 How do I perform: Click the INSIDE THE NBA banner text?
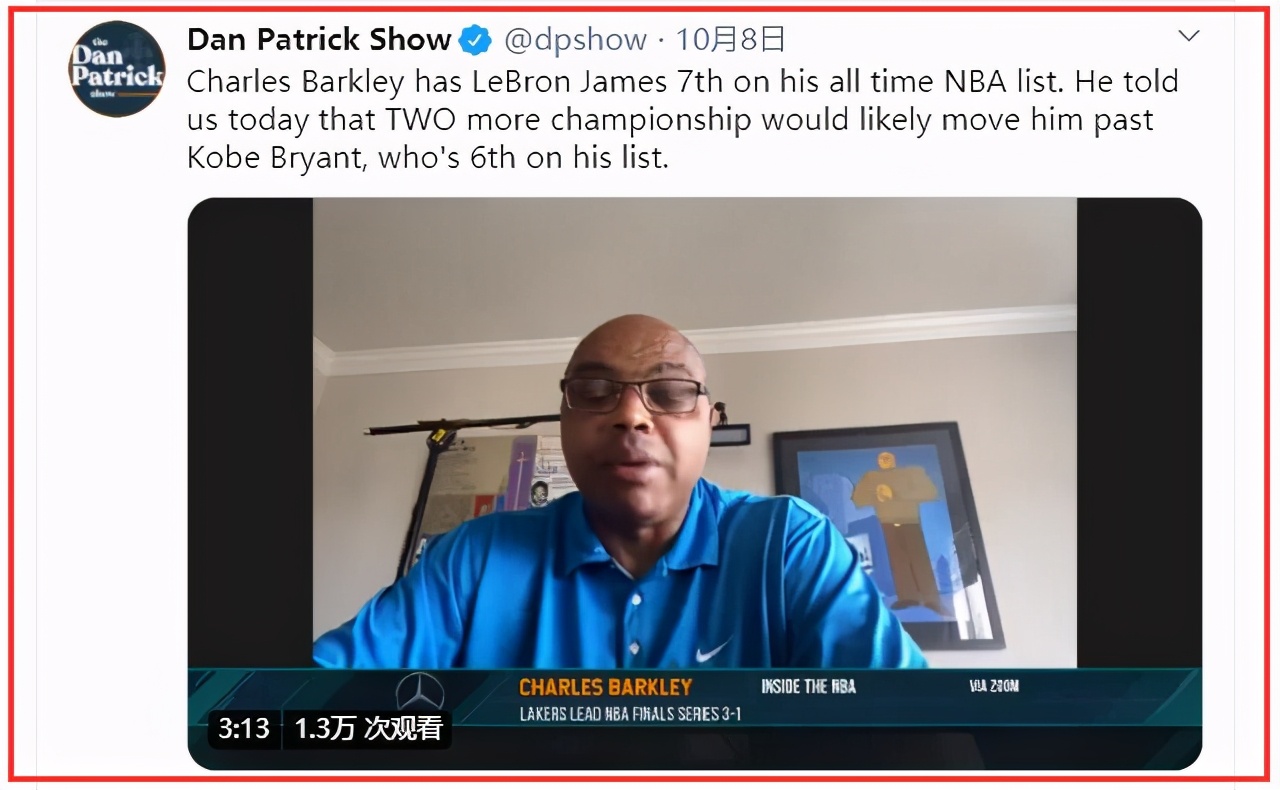(x=808, y=686)
